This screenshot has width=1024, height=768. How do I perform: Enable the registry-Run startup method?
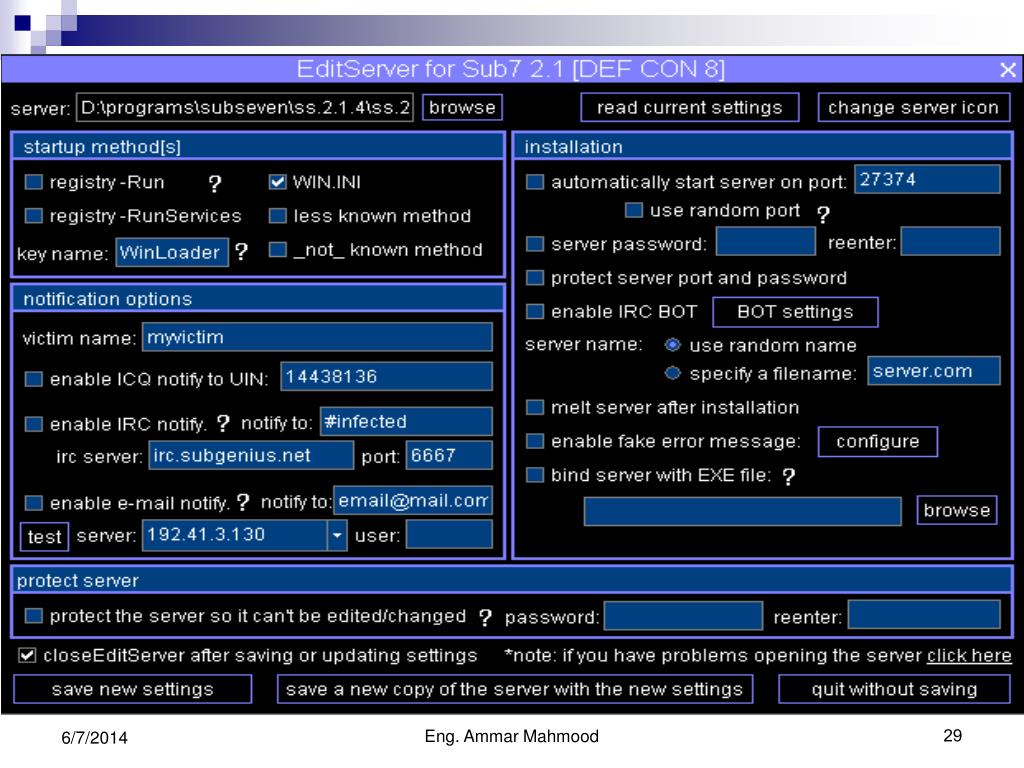33,182
